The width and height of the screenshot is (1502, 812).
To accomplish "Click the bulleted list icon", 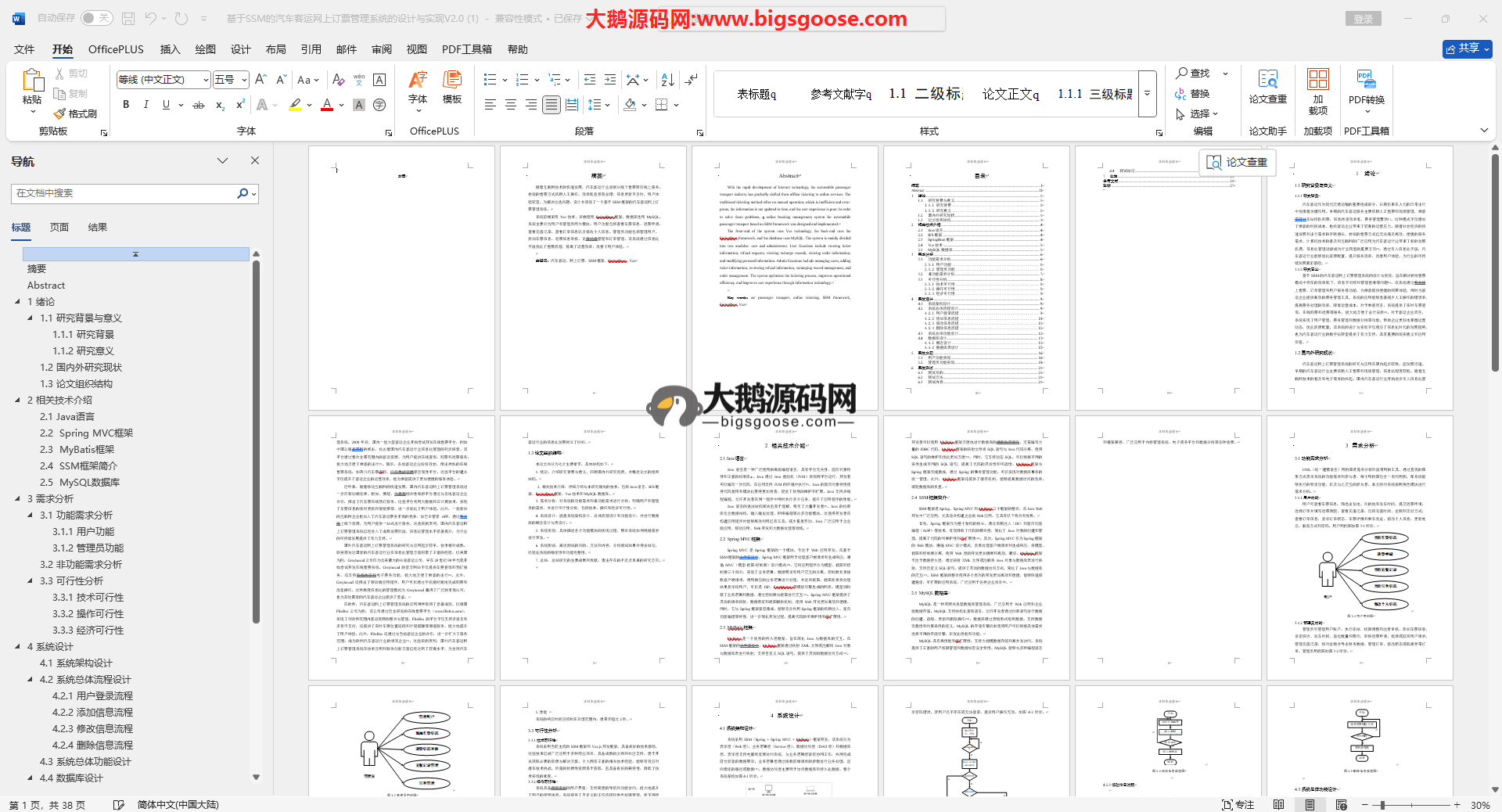I will (490, 80).
